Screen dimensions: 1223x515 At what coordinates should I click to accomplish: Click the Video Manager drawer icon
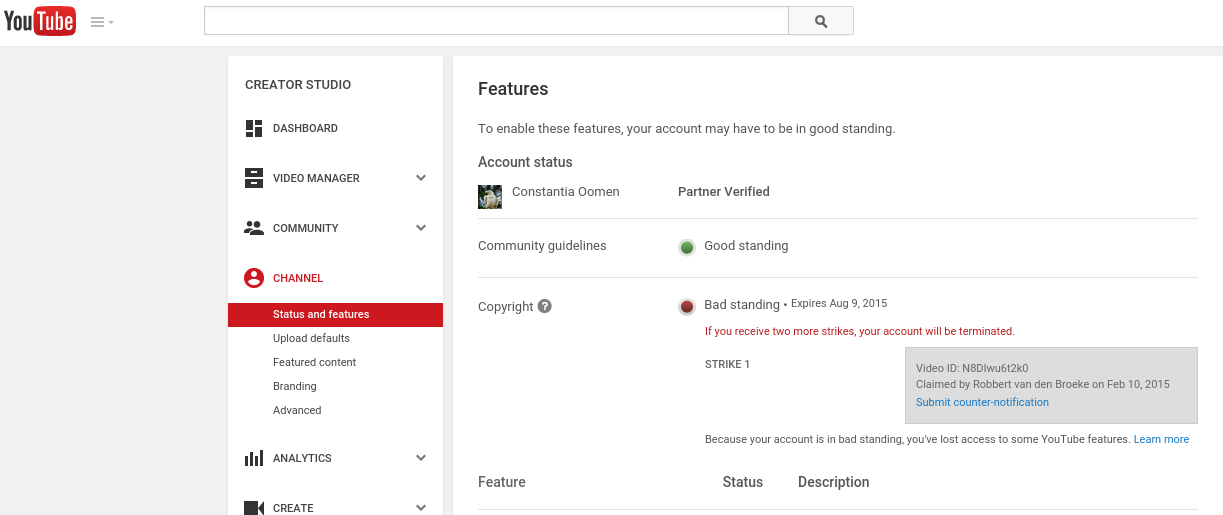coord(254,178)
